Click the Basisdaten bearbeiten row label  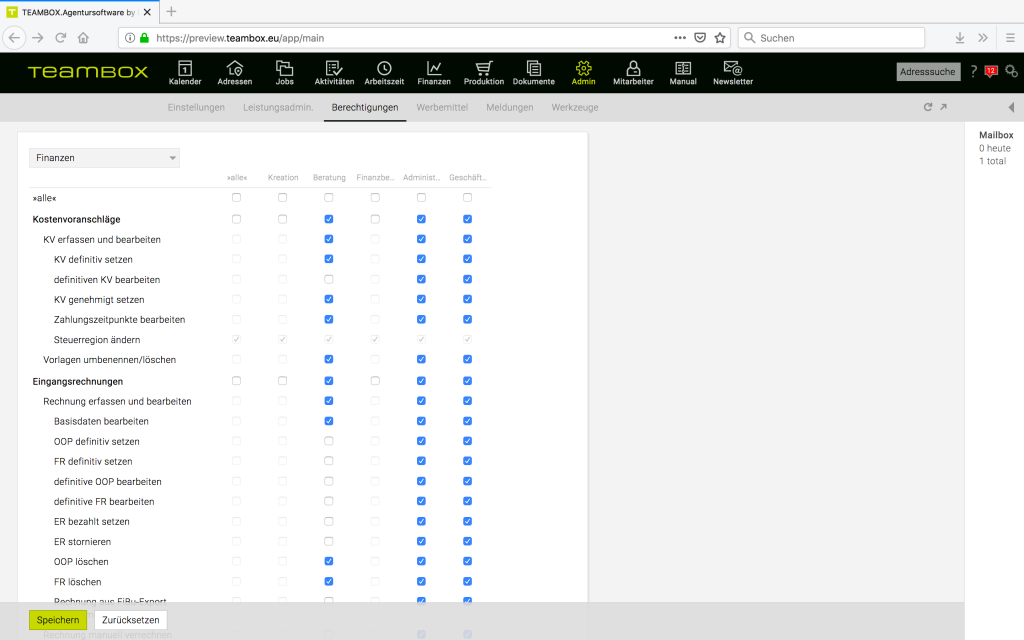point(101,421)
